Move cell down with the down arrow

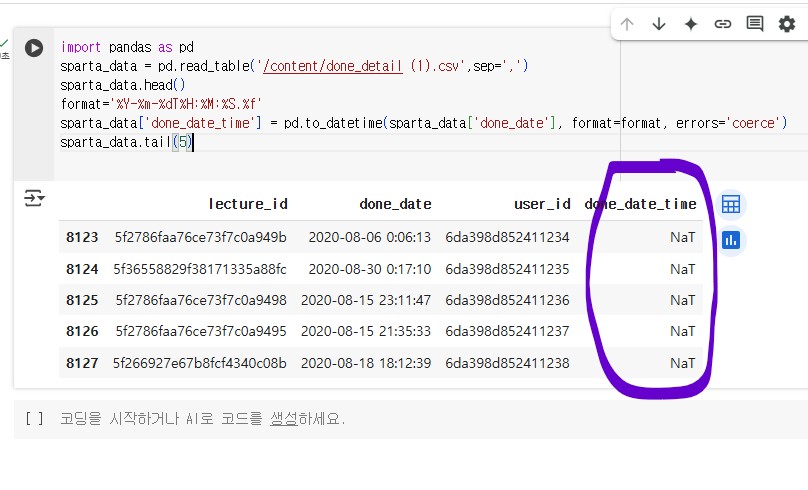659,24
